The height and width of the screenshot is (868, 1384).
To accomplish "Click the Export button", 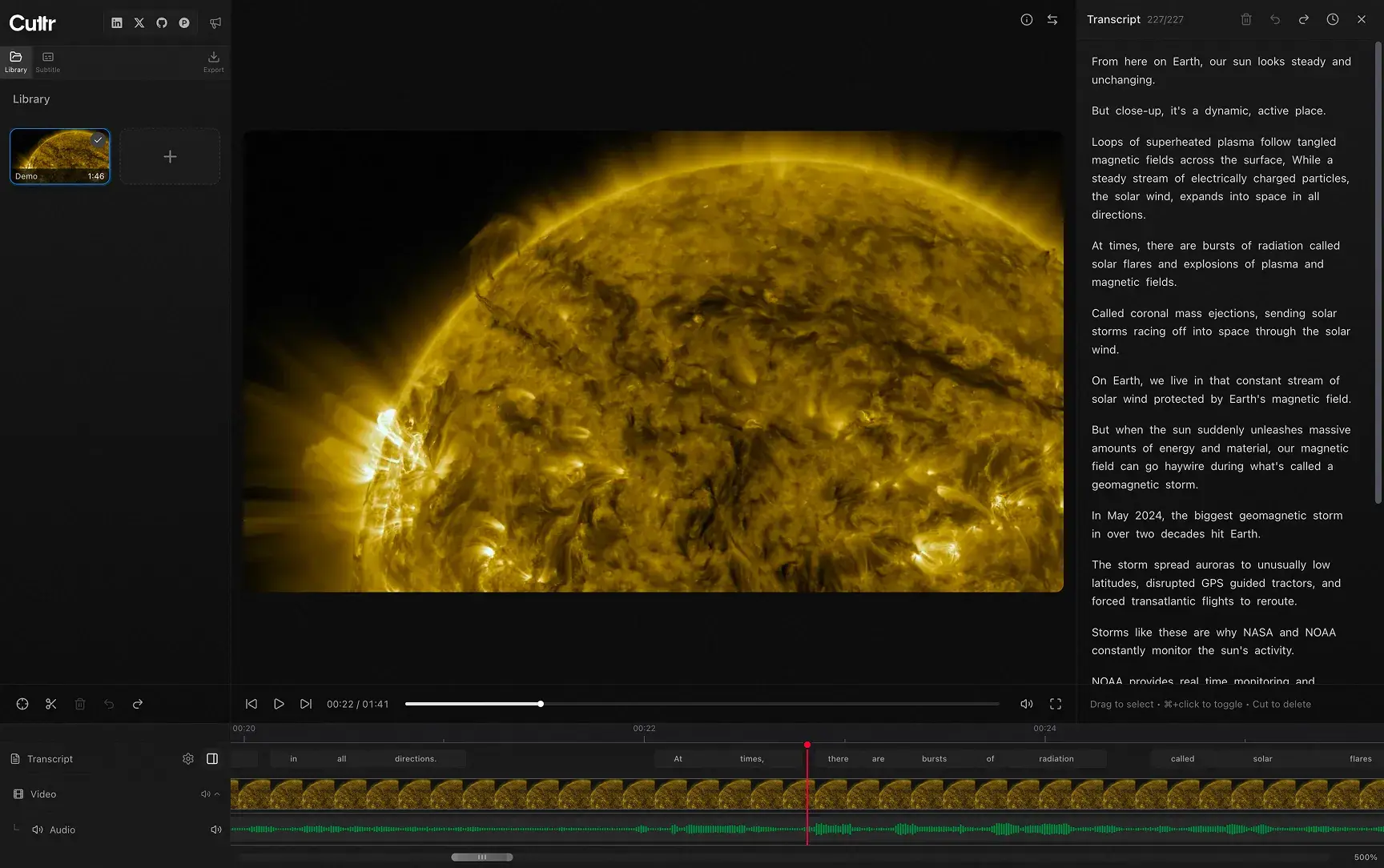I will [213, 62].
